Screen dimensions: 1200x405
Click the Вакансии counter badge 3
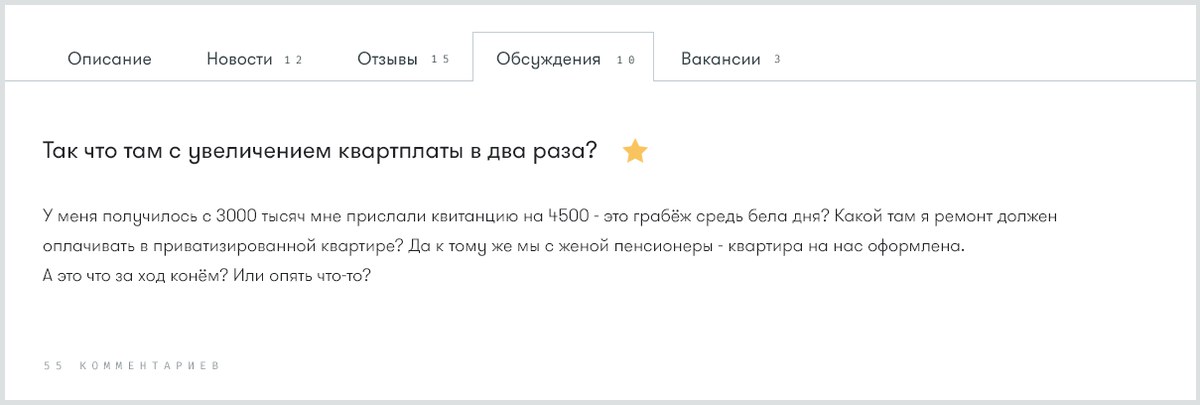click(777, 60)
